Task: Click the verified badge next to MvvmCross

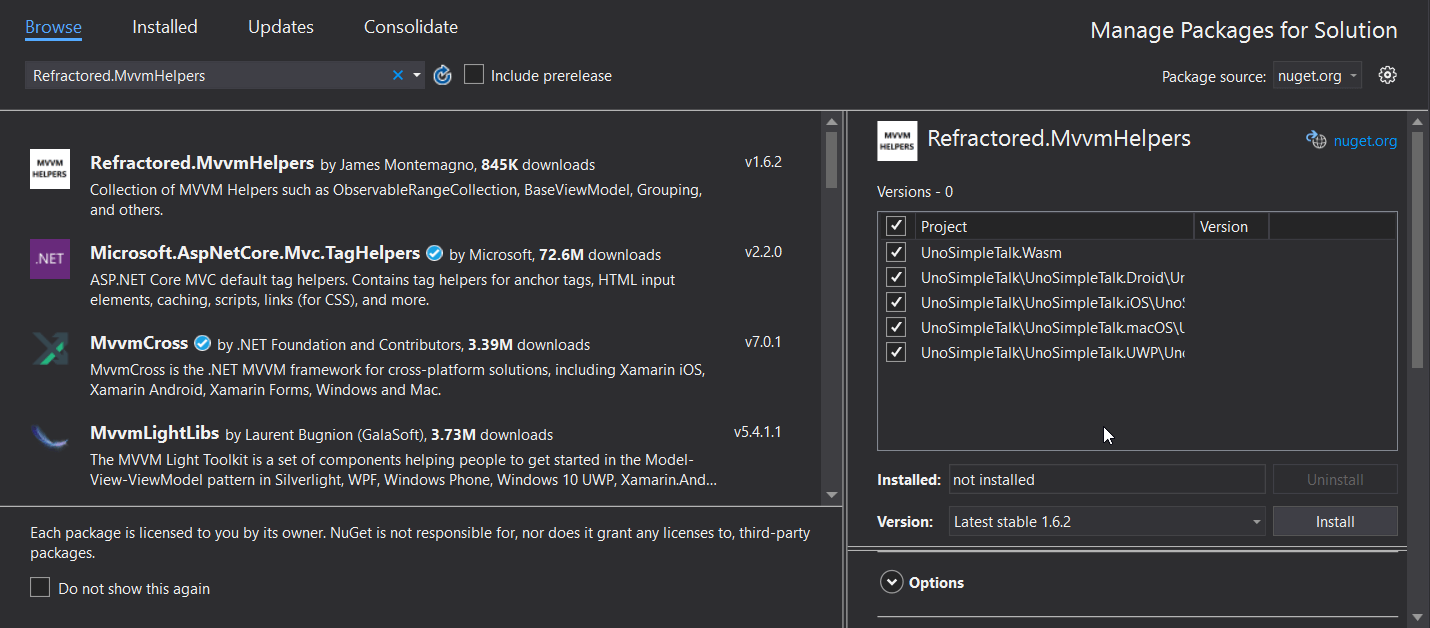Action: click(202, 343)
